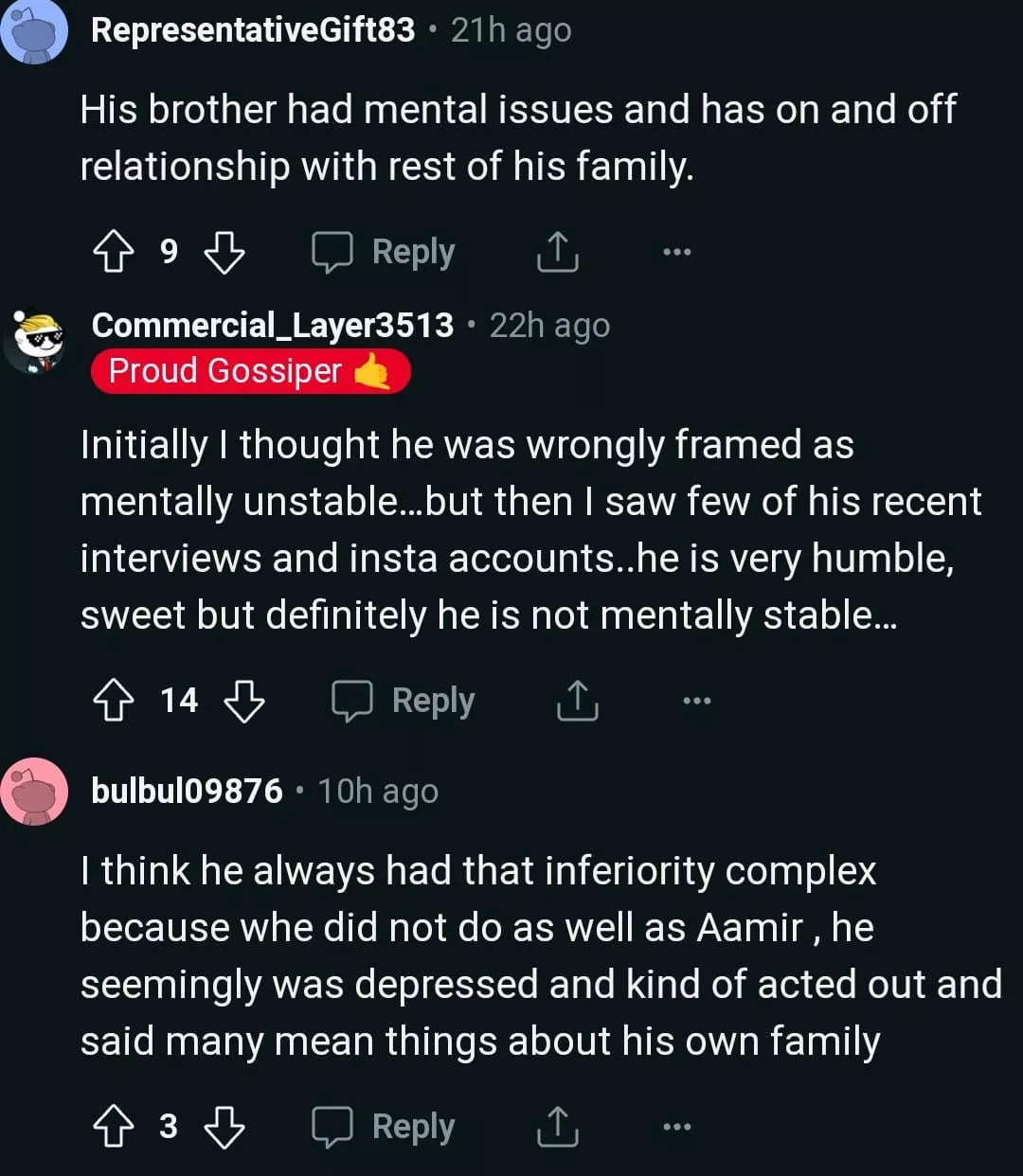Screen dimensions: 1023x1176
Task: Reply to RepresentativeGift83's comment
Action: coord(385,252)
